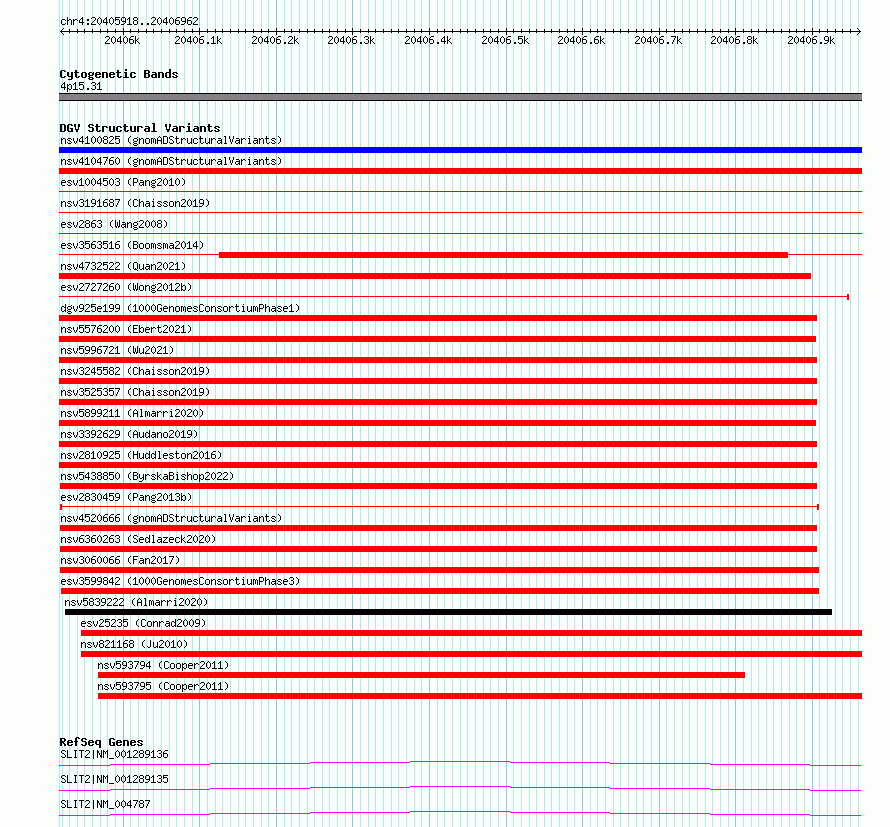
Task: Click the 20406.8k ruler tick label
Action: coord(734,40)
